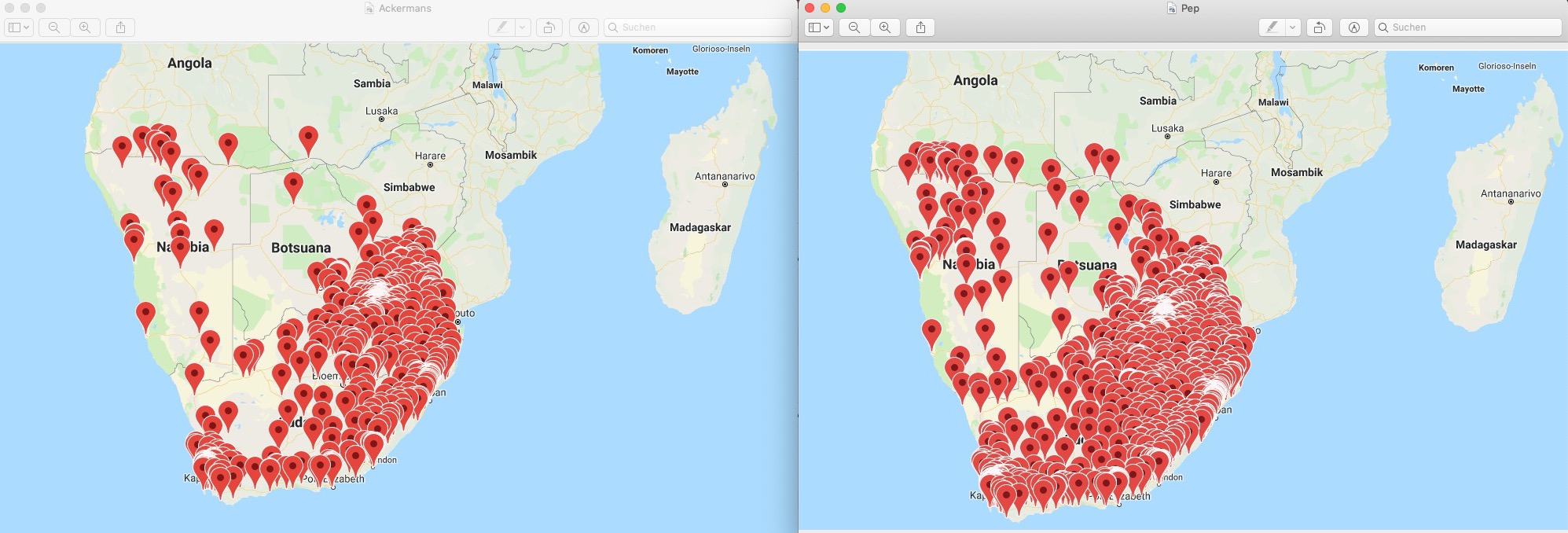Zoom in on the Pep map
Viewport: 1568px width, 533px height.
[x=885, y=28]
